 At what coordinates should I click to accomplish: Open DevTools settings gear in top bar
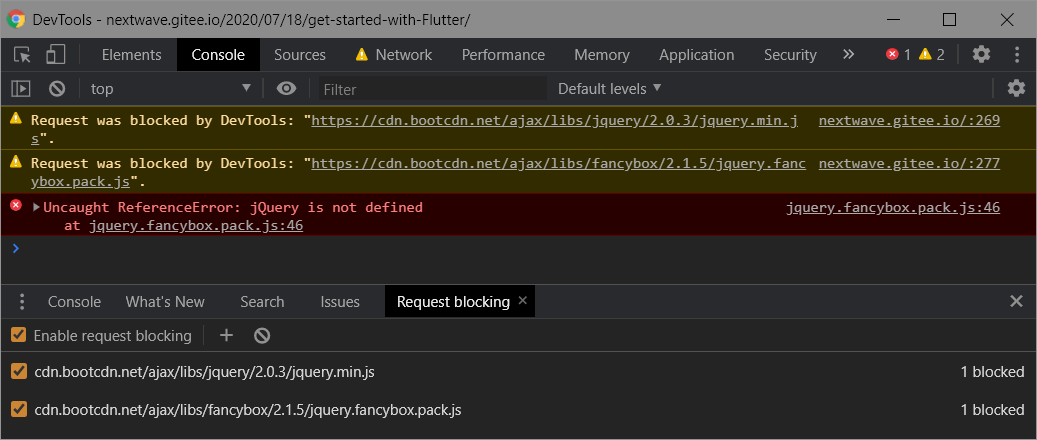(981, 54)
